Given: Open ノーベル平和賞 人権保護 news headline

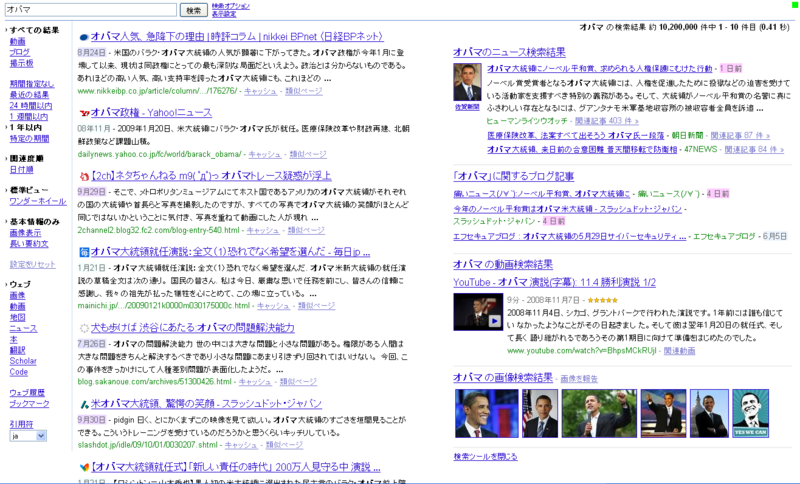Looking at the screenshot, I should [x=599, y=68].
